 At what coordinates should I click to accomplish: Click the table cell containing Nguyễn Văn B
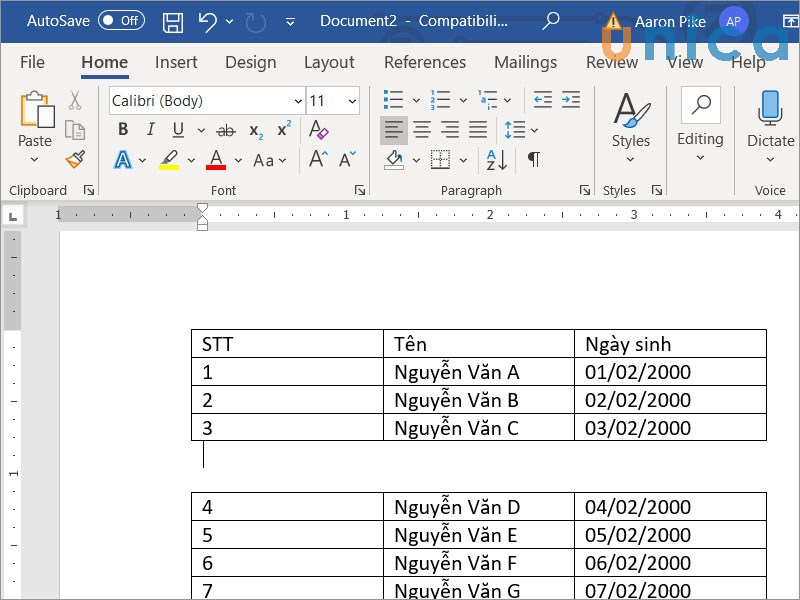coord(478,400)
